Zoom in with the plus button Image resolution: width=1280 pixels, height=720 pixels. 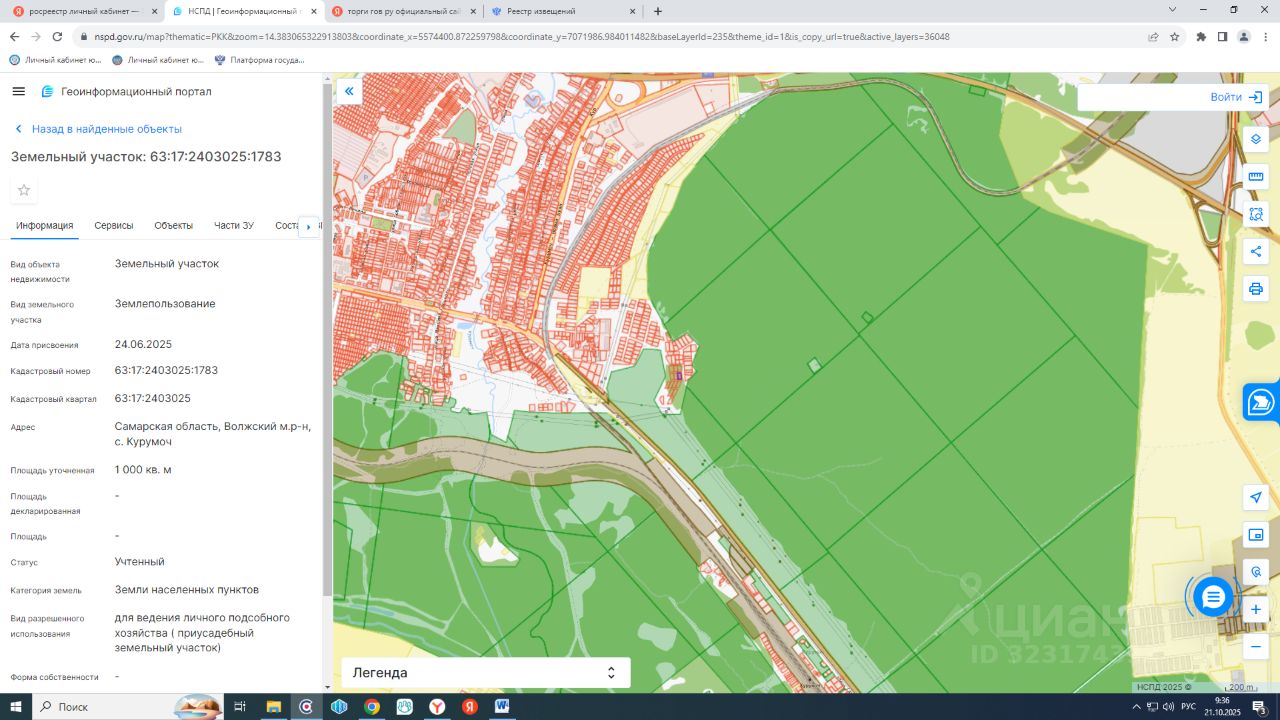[x=1256, y=609]
